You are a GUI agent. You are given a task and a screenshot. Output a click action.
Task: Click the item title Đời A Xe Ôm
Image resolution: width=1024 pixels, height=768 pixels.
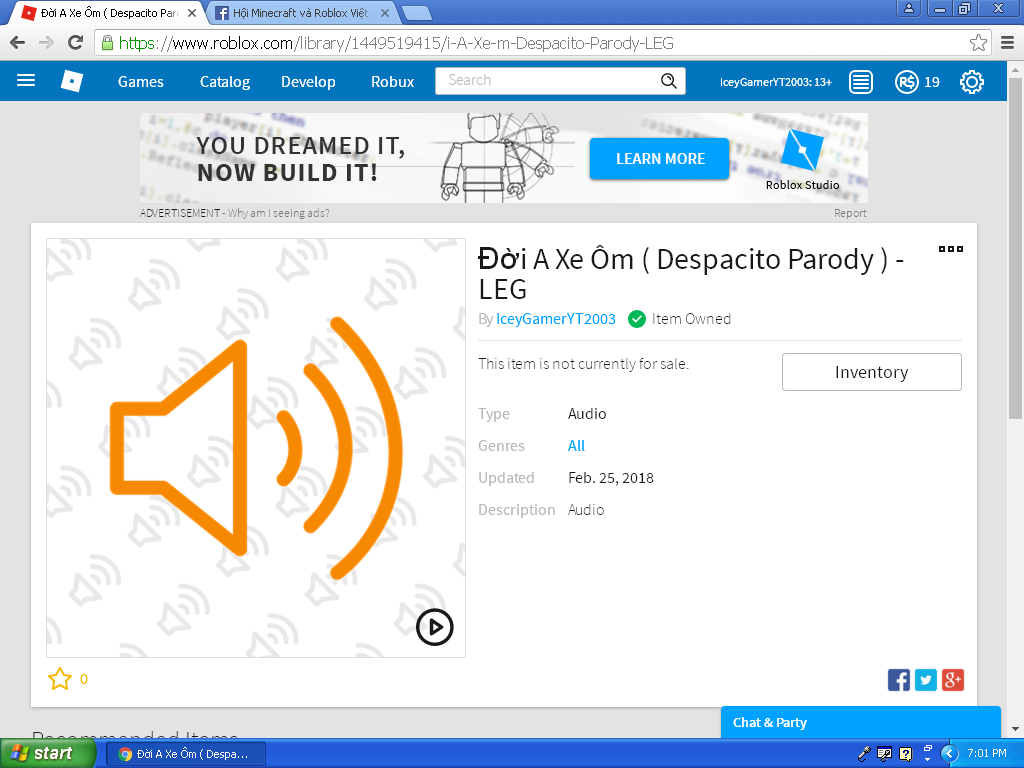tap(691, 274)
